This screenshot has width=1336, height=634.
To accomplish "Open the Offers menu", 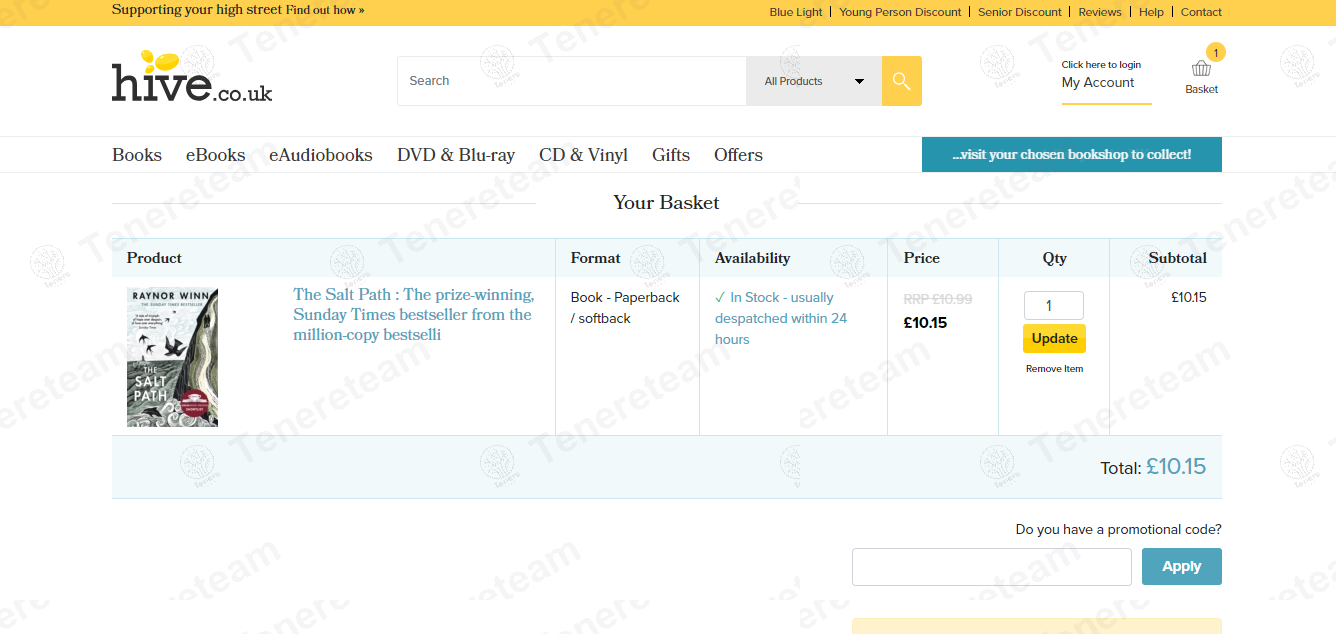I will (738, 155).
